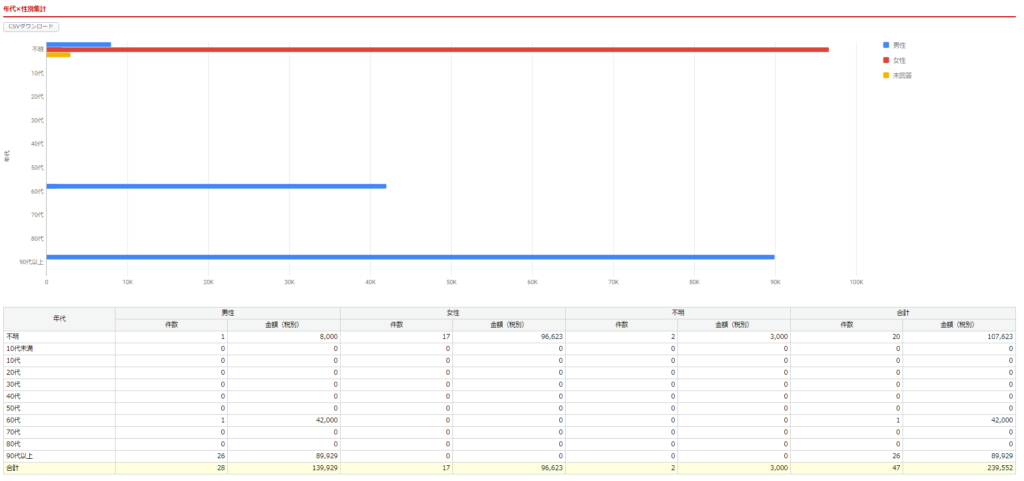Image resolution: width=1024 pixels, height=481 pixels.
Task: Click the 8,000 amount cell
Action: click(284, 337)
